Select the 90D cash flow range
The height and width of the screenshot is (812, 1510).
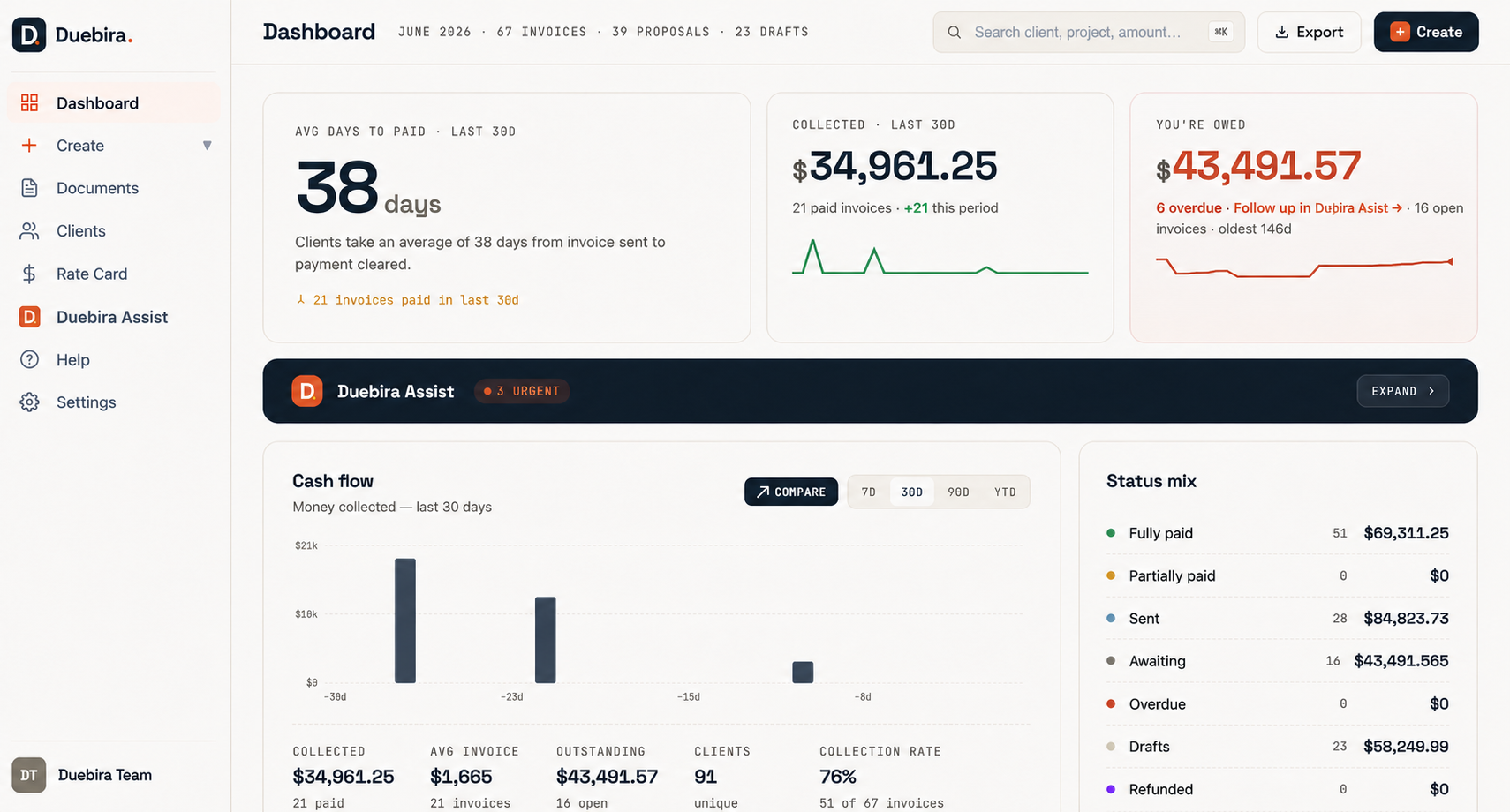coord(959,492)
